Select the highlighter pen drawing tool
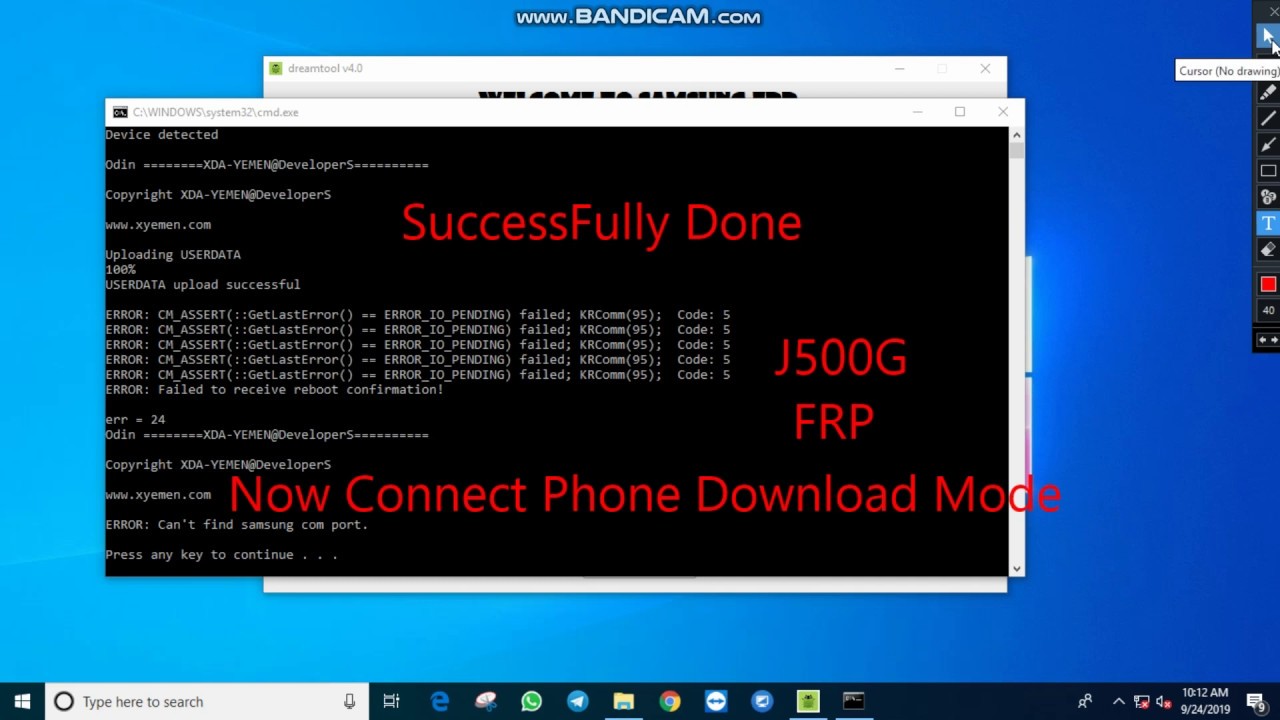 point(1268,92)
